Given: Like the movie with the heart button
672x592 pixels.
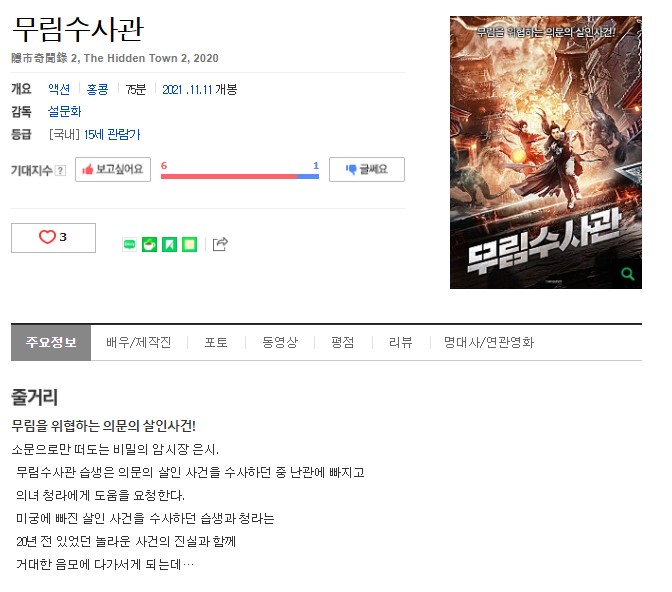Looking at the screenshot, I should (x=53, y=237).
